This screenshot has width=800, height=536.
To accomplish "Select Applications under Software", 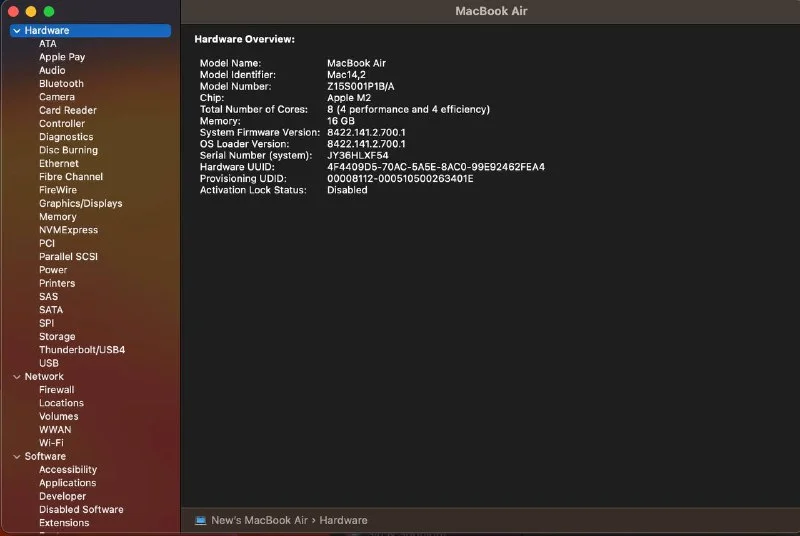I will pos(67,483).
